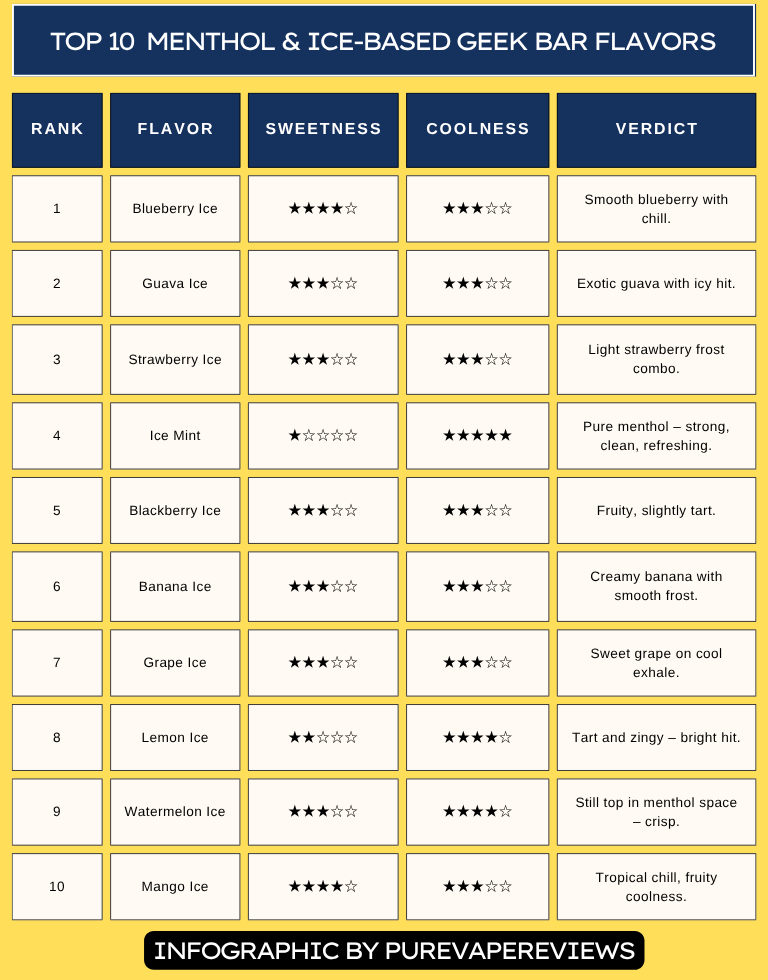768x980 pixels.
Task: Click Ice Mint's one-star sweetness rating
Action: 323,436
